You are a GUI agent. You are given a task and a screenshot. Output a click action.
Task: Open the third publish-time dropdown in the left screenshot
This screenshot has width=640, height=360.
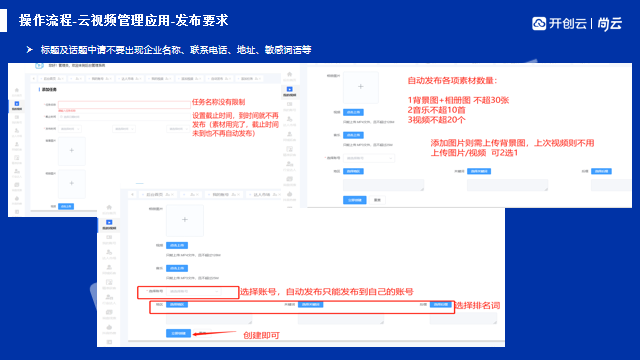point(178,129)
